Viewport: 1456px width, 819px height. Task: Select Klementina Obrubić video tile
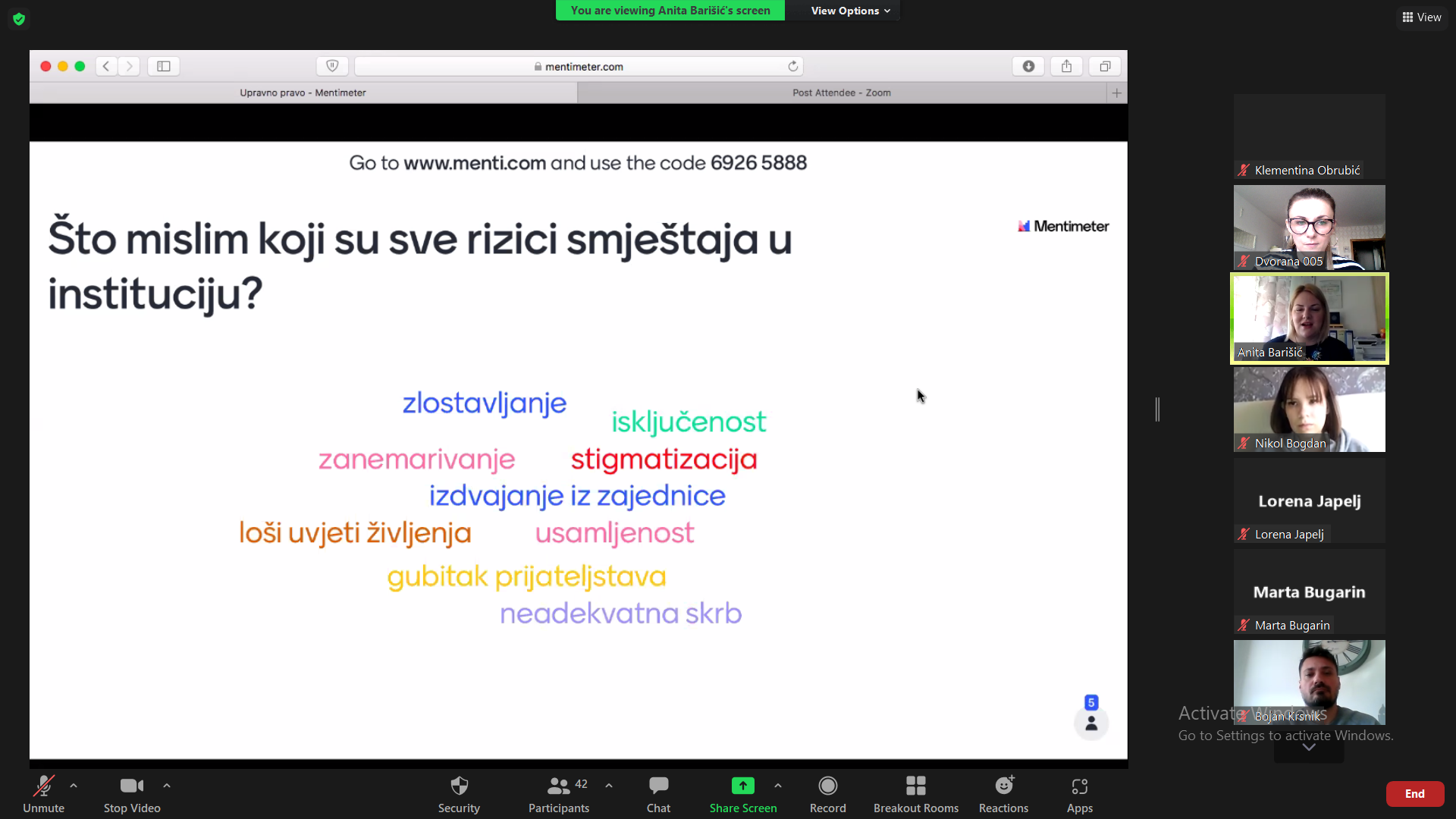click(1310, 136)
